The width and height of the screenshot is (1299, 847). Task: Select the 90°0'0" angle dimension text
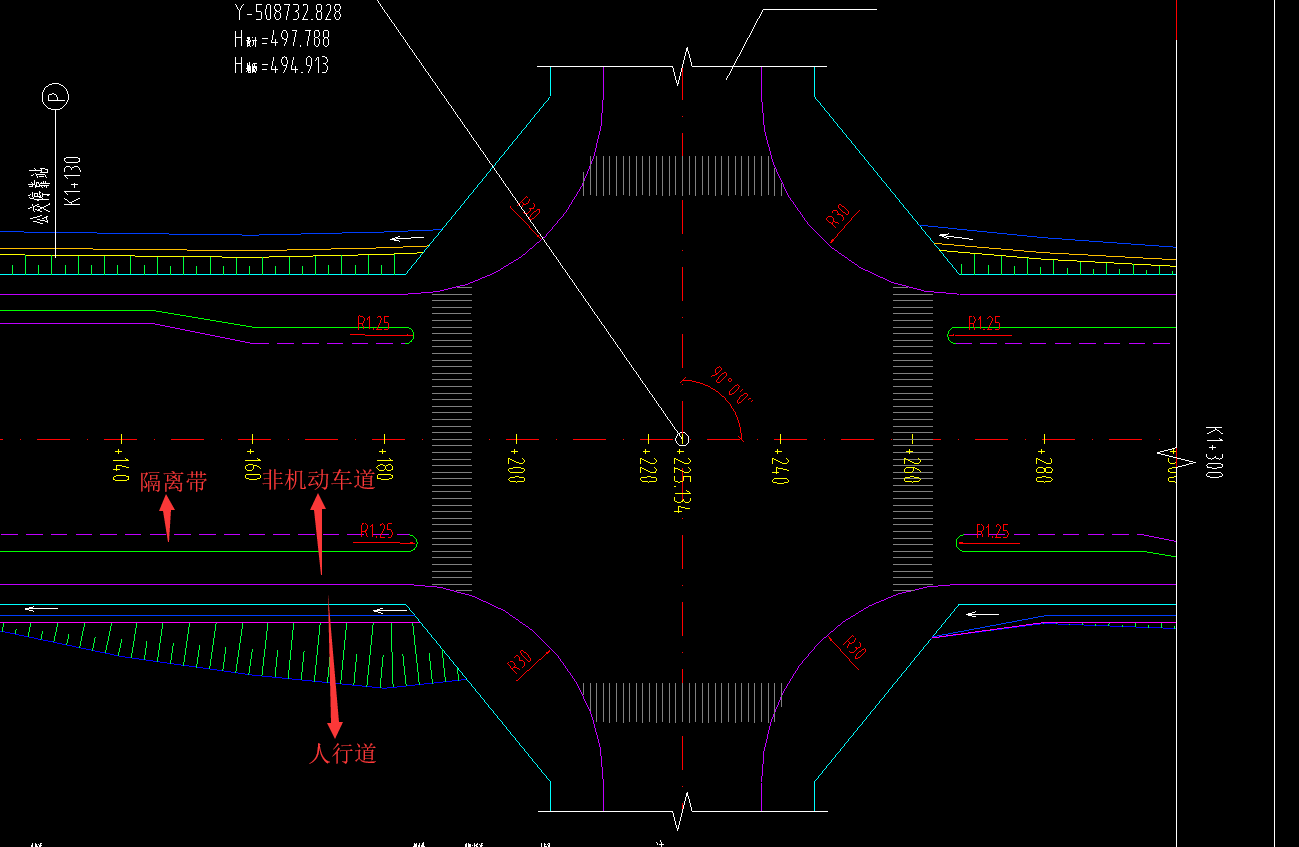pos(731,386)
